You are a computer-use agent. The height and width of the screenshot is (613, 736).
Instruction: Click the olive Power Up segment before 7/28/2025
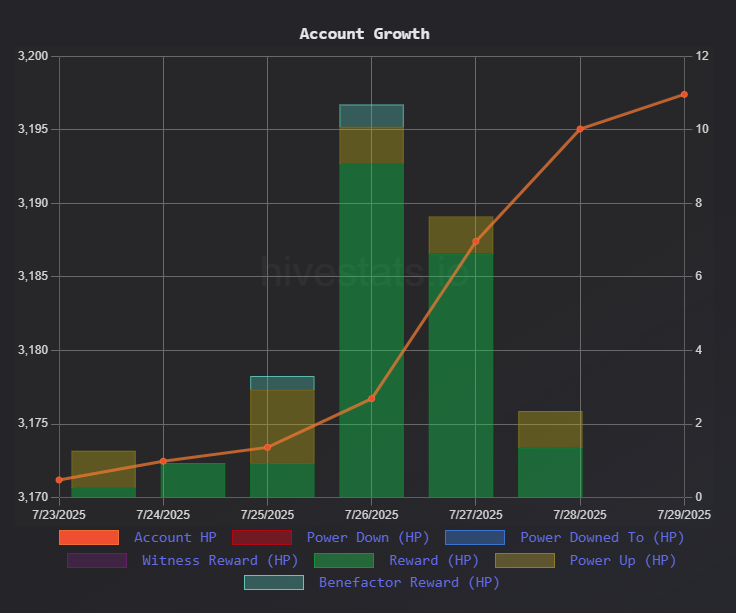point(550,429)
